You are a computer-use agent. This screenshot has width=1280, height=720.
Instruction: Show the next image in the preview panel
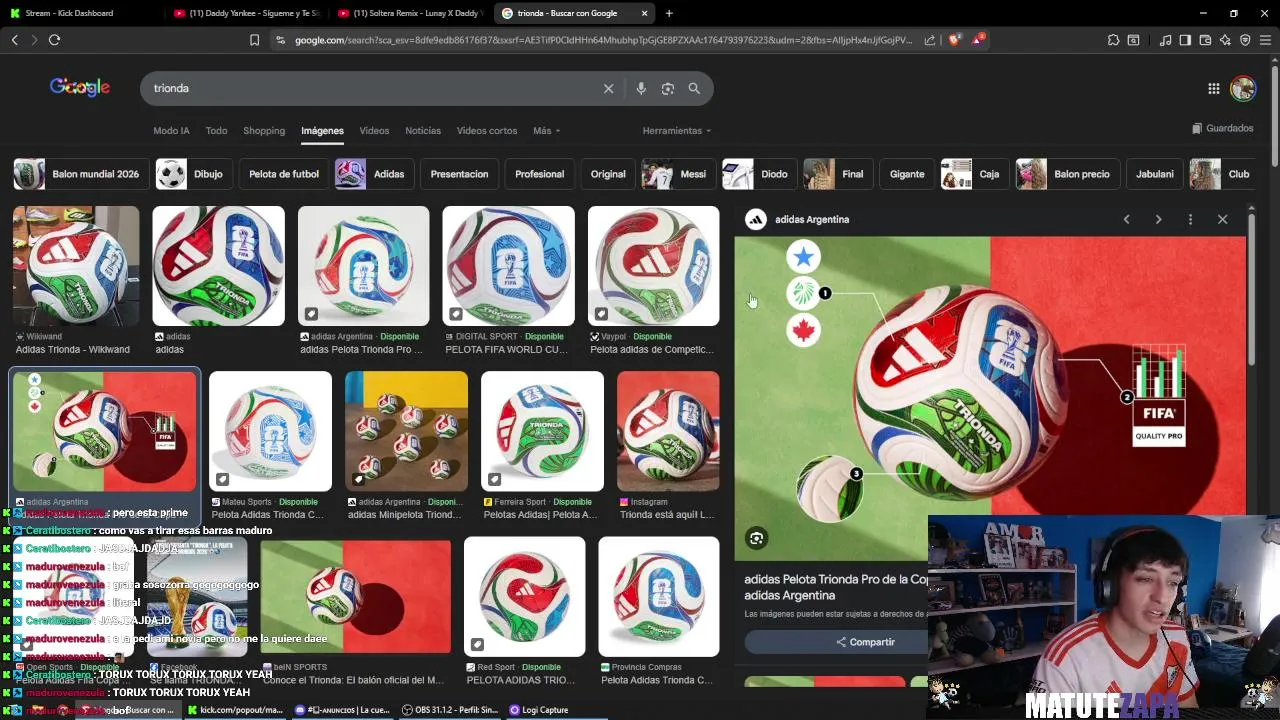[1158, 219]
